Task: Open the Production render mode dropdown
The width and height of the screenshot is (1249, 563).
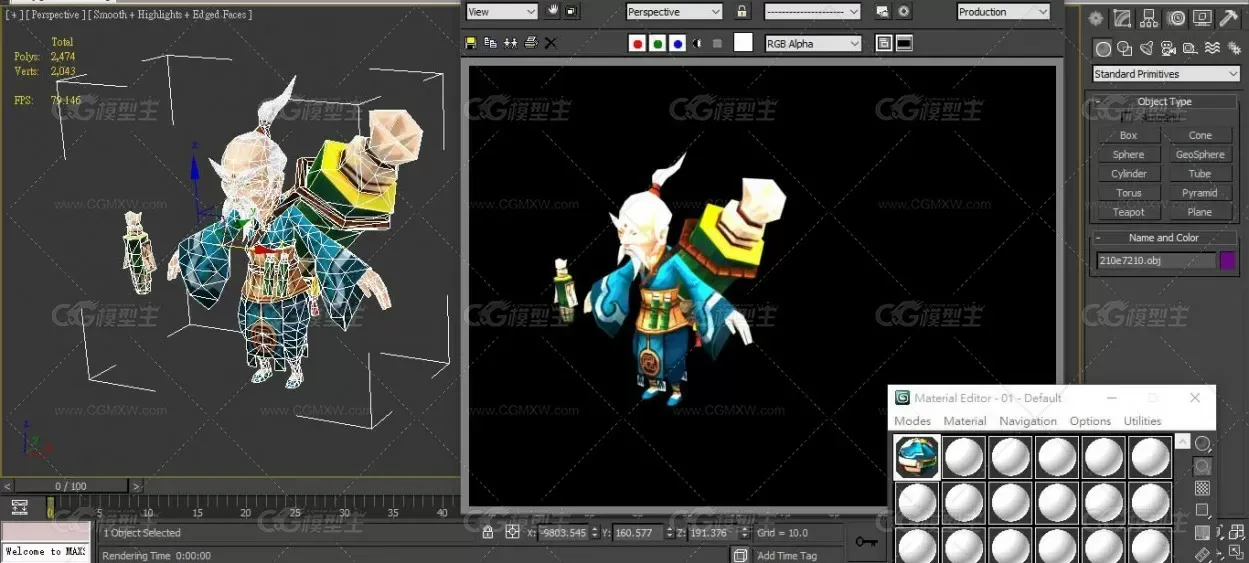Action: click(1003, 12)
